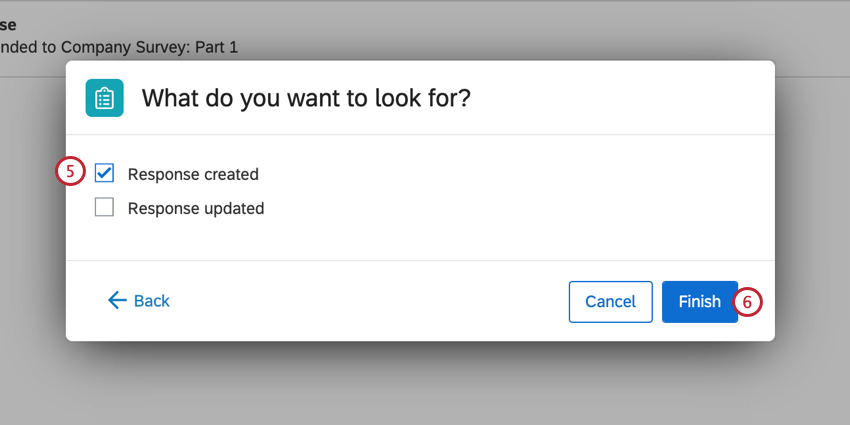Viewport: 850px width, 425px height.
Task: Click the dimmed backdrop below the dialog
Action: click(x=420, y=385)
